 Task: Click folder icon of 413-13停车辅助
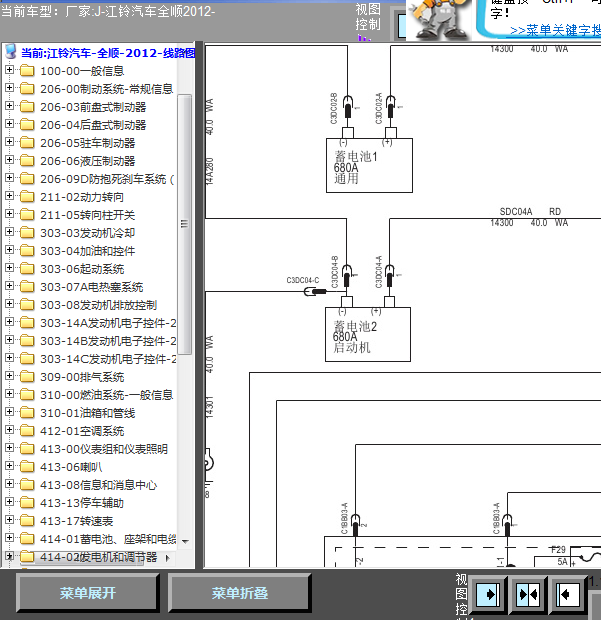[27, 503]
